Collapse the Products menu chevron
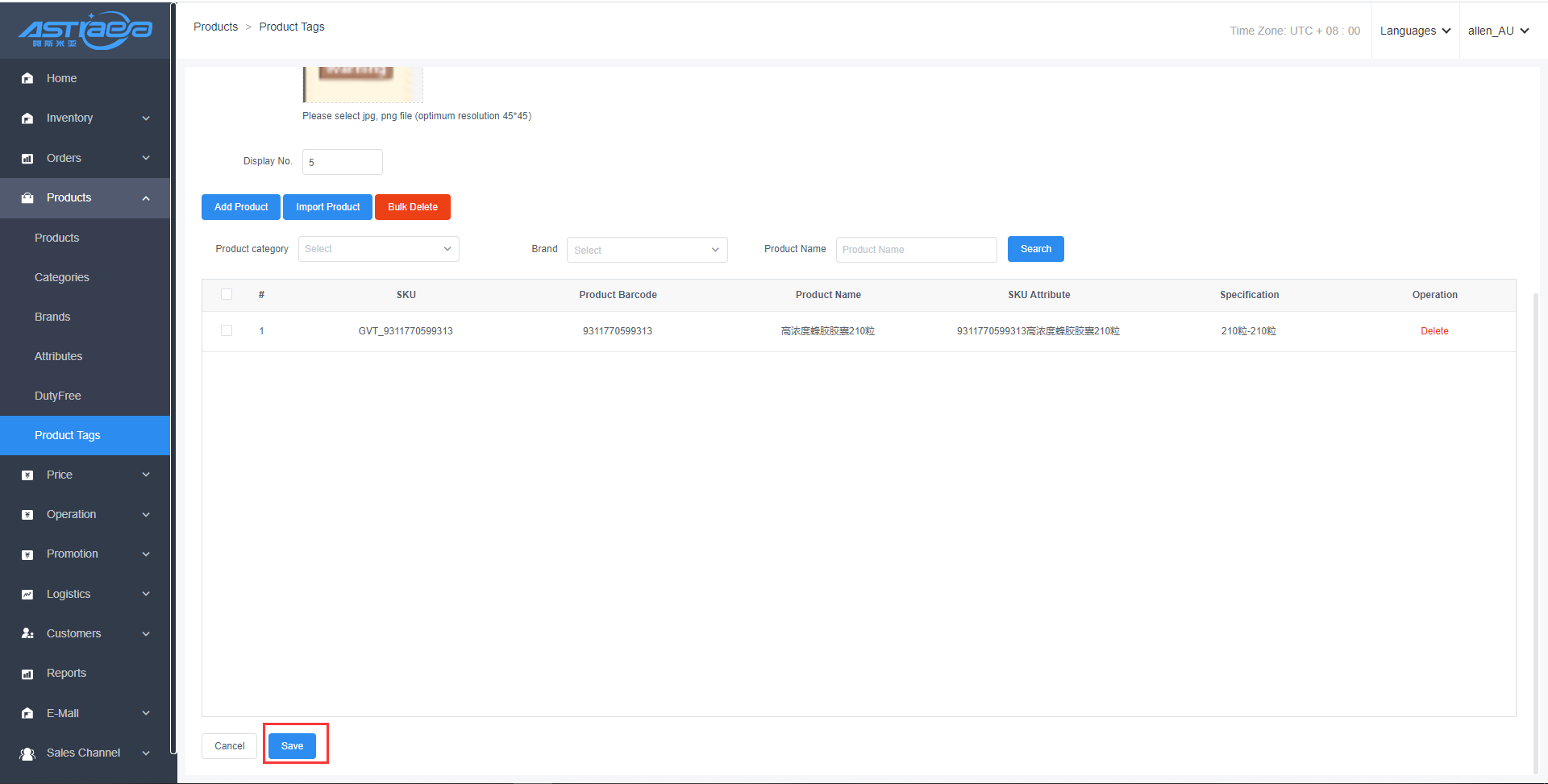This screenshot has width=1548, height=784. click(x=146, y=198)
